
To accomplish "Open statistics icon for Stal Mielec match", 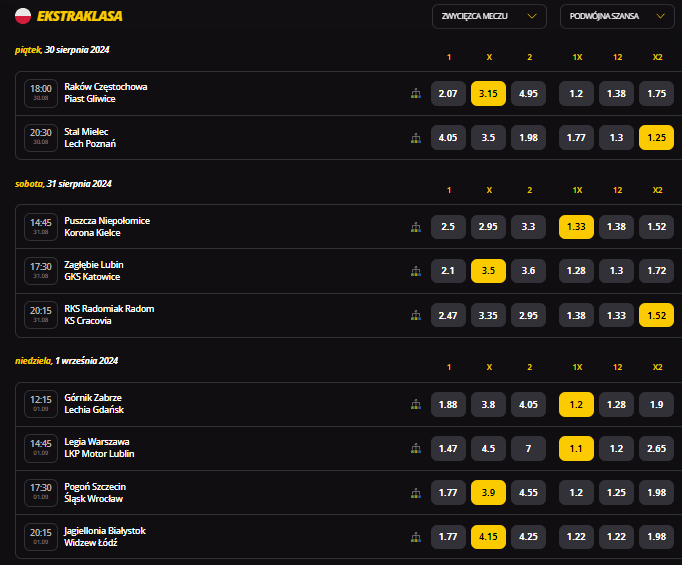I will pos(415,138).
